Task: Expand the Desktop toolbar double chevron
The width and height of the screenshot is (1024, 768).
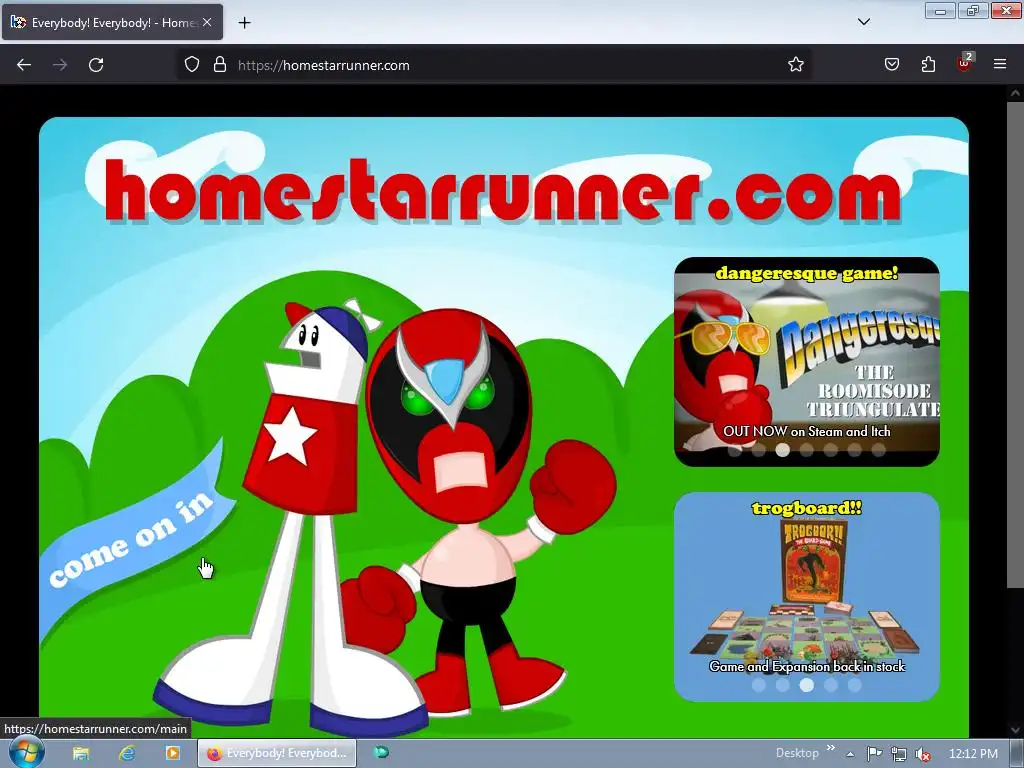Action: [831, 748]
